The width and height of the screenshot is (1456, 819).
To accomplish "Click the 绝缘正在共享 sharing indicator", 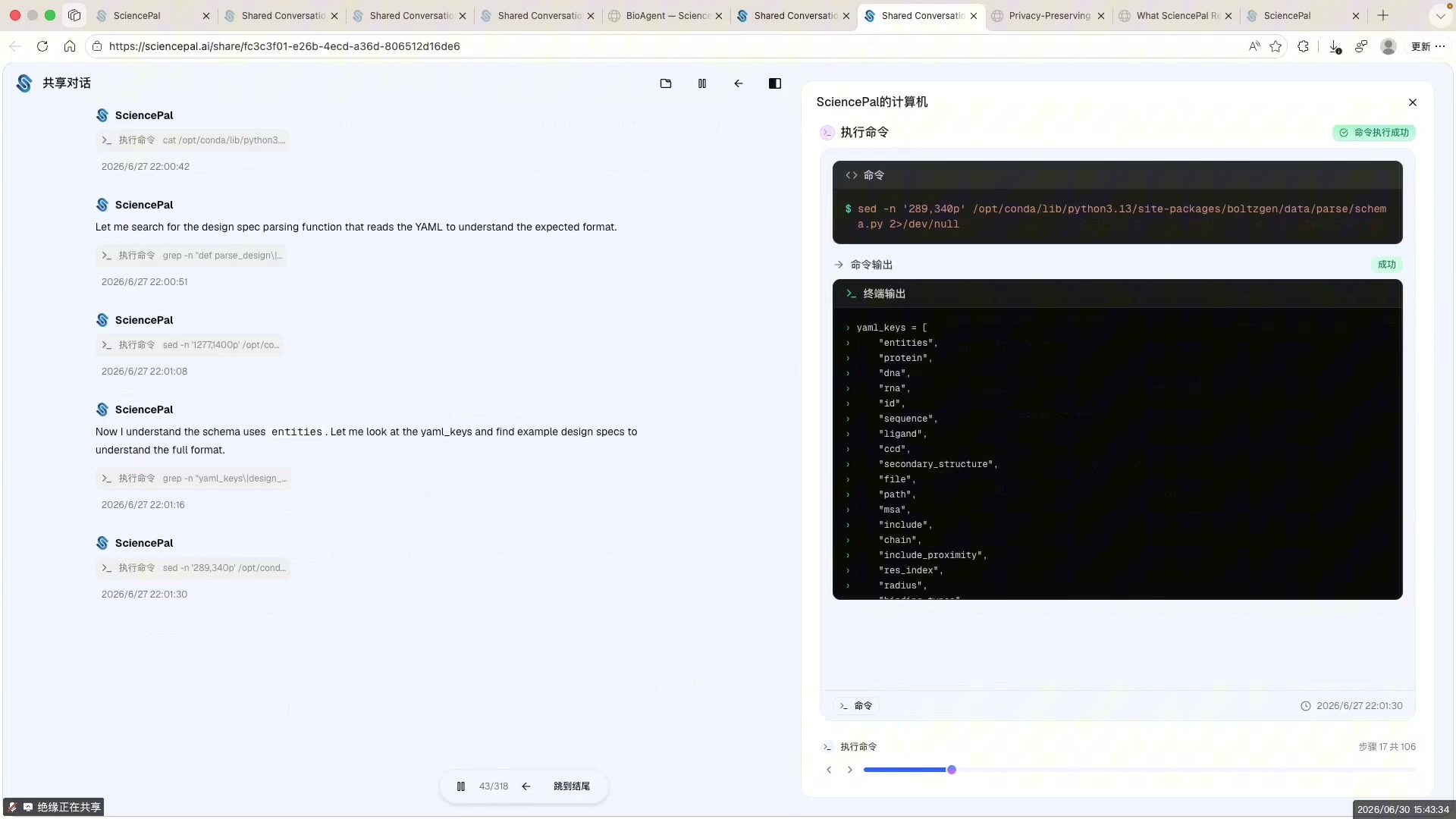I will point(54,808).
